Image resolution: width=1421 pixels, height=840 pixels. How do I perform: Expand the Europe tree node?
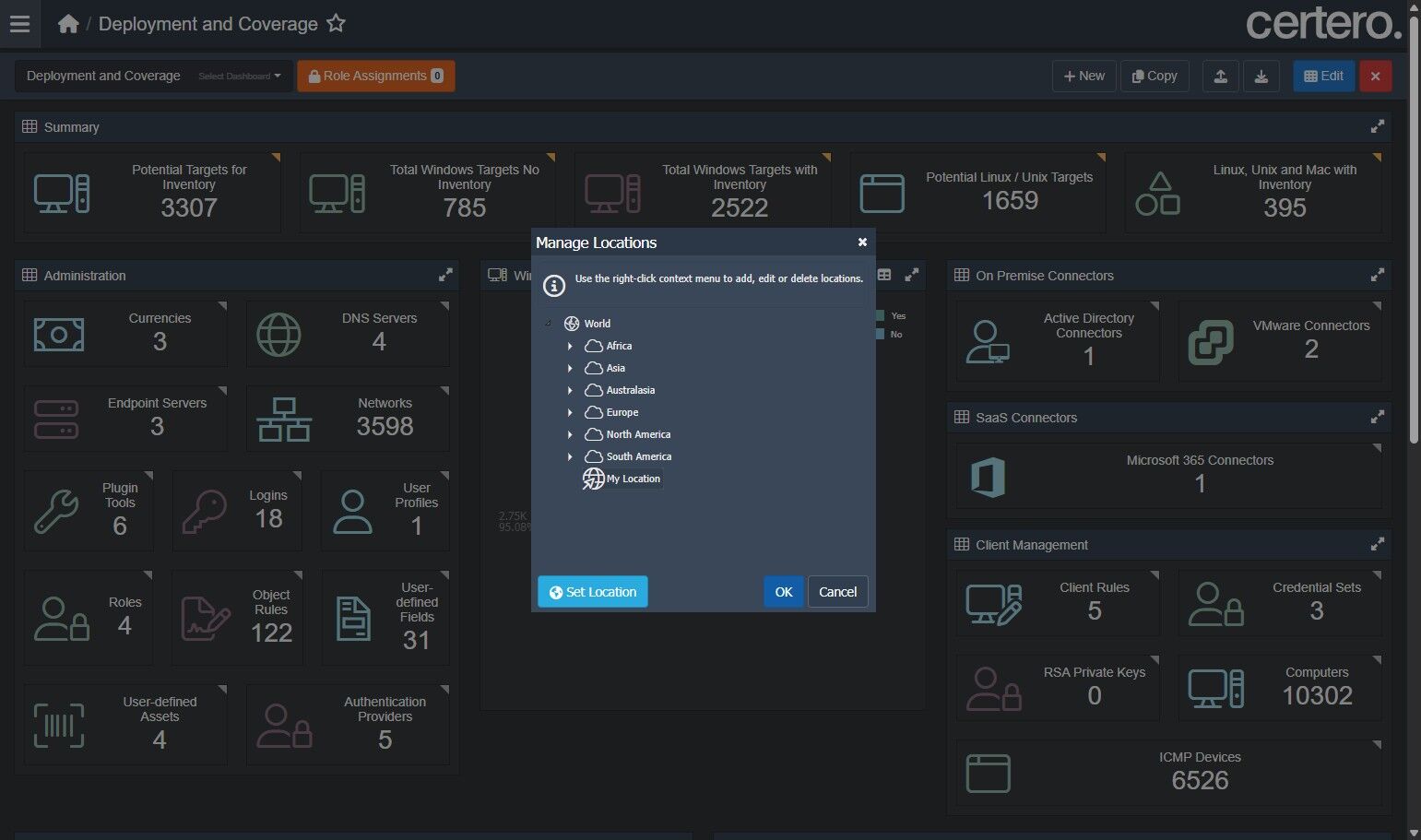570,412
